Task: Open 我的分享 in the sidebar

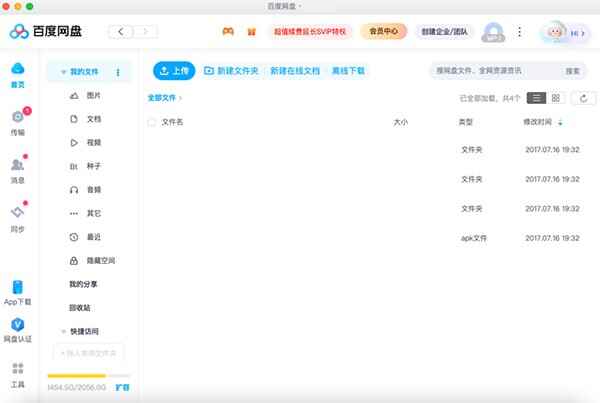Action: [x=83, y=284]
